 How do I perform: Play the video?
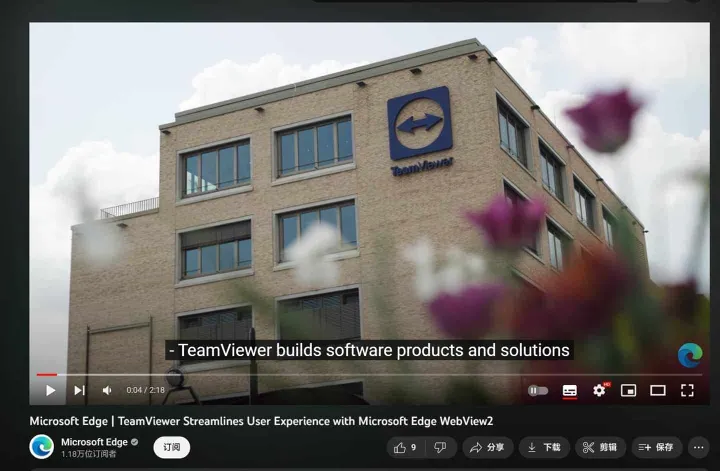[51, 390]
